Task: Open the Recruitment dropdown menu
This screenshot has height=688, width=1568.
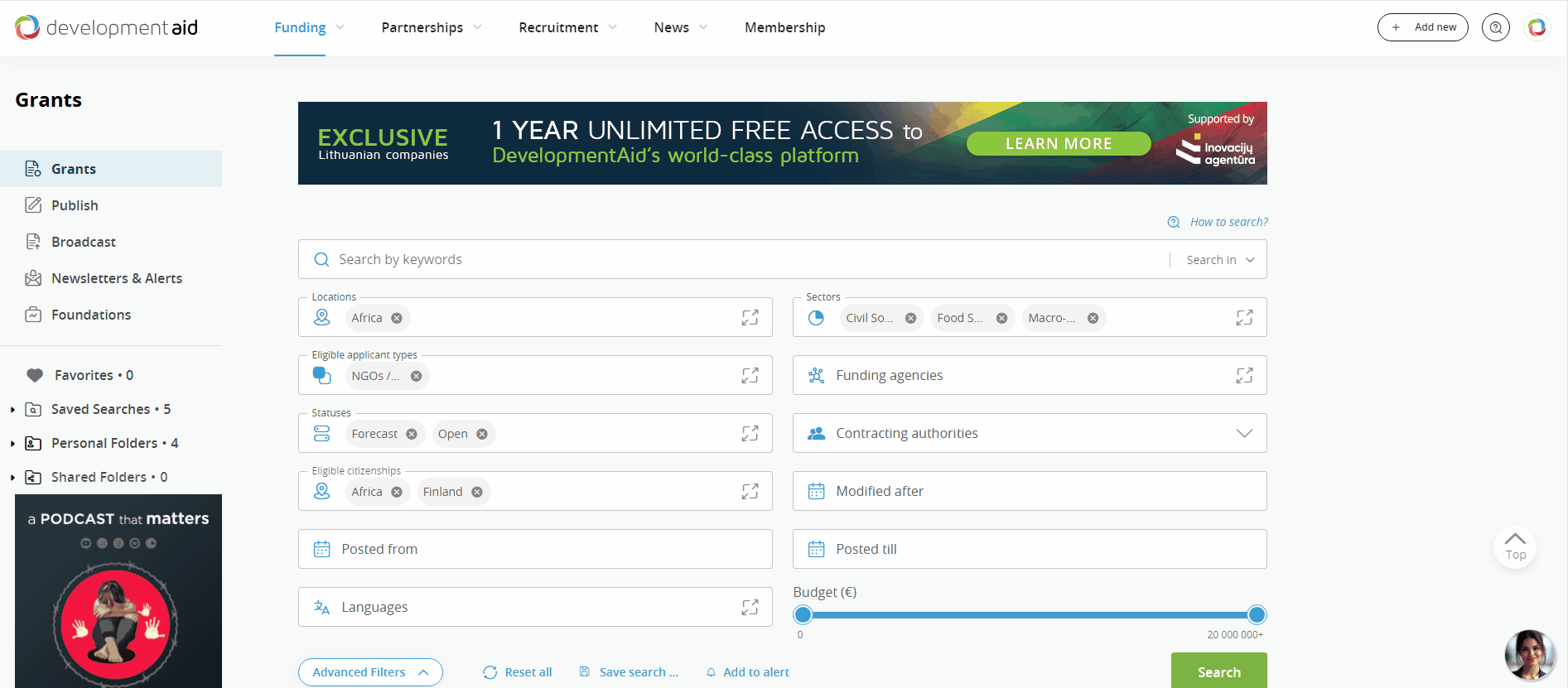Action: 568,27
